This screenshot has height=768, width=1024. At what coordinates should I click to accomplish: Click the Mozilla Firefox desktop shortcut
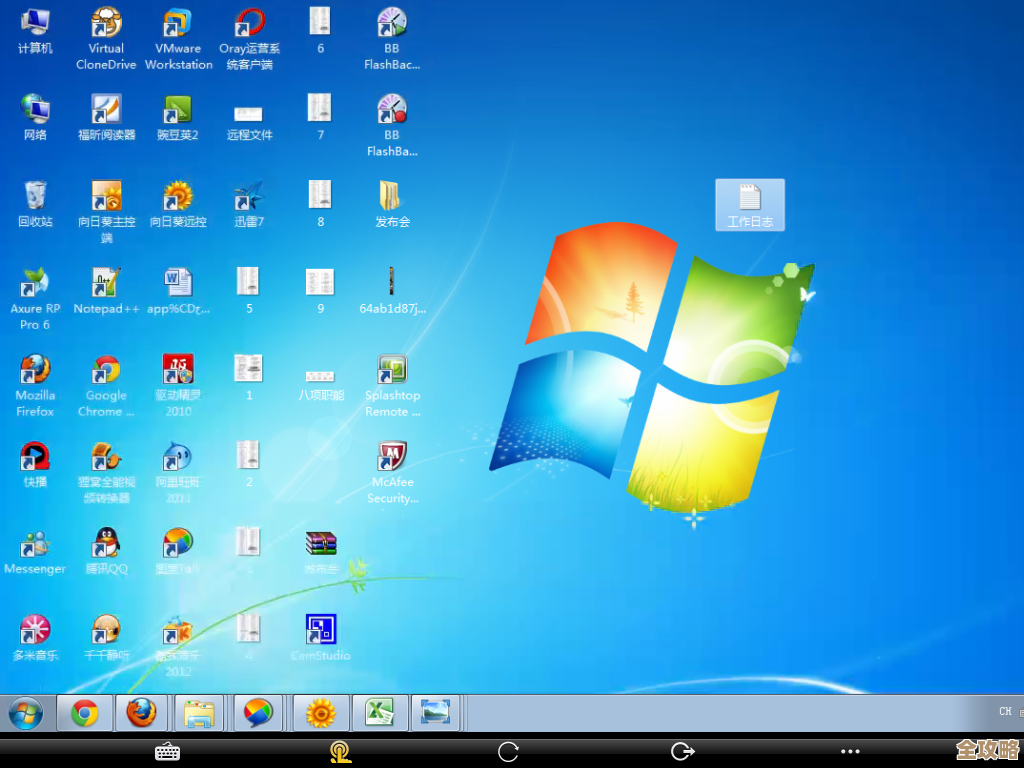(35, 370)
